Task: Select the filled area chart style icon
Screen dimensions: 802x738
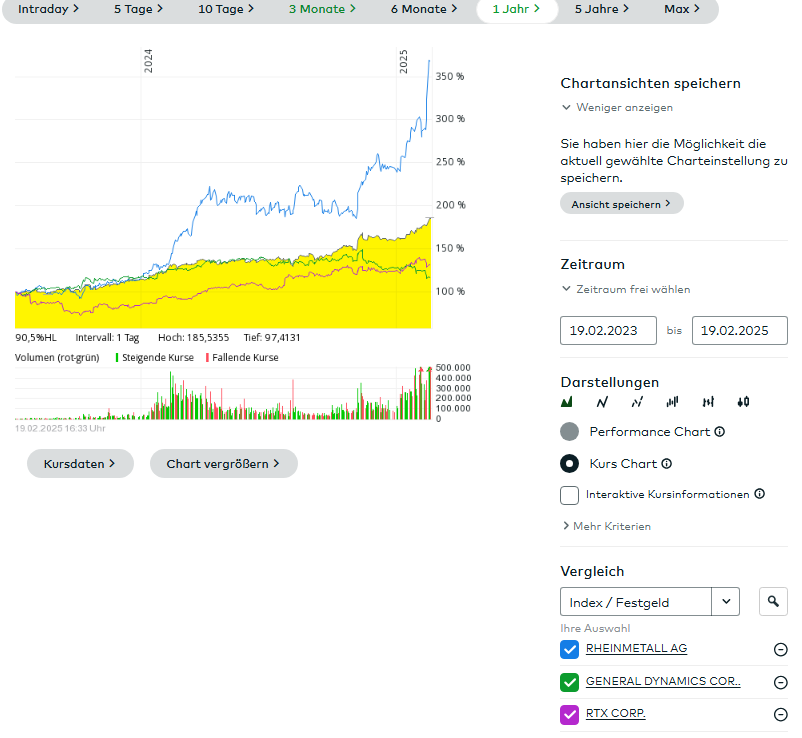Action: tap(567, 402)
